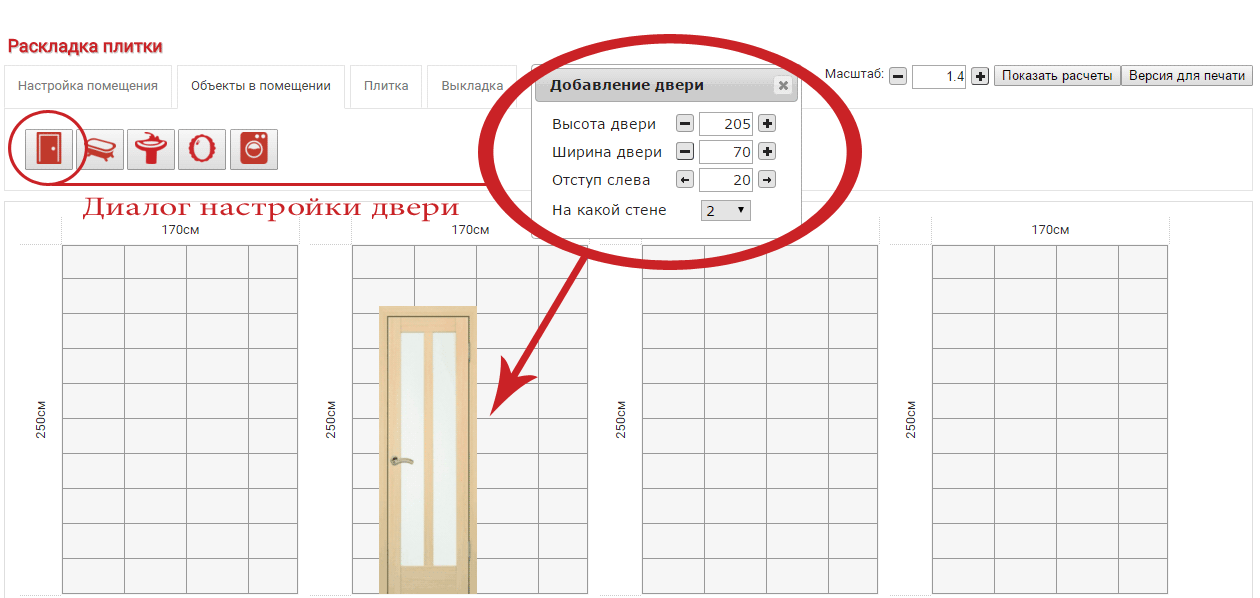Zoom in with Масштаб plus button
The width and height of the screenshot is (1260, 598).
tap(980, 76)
